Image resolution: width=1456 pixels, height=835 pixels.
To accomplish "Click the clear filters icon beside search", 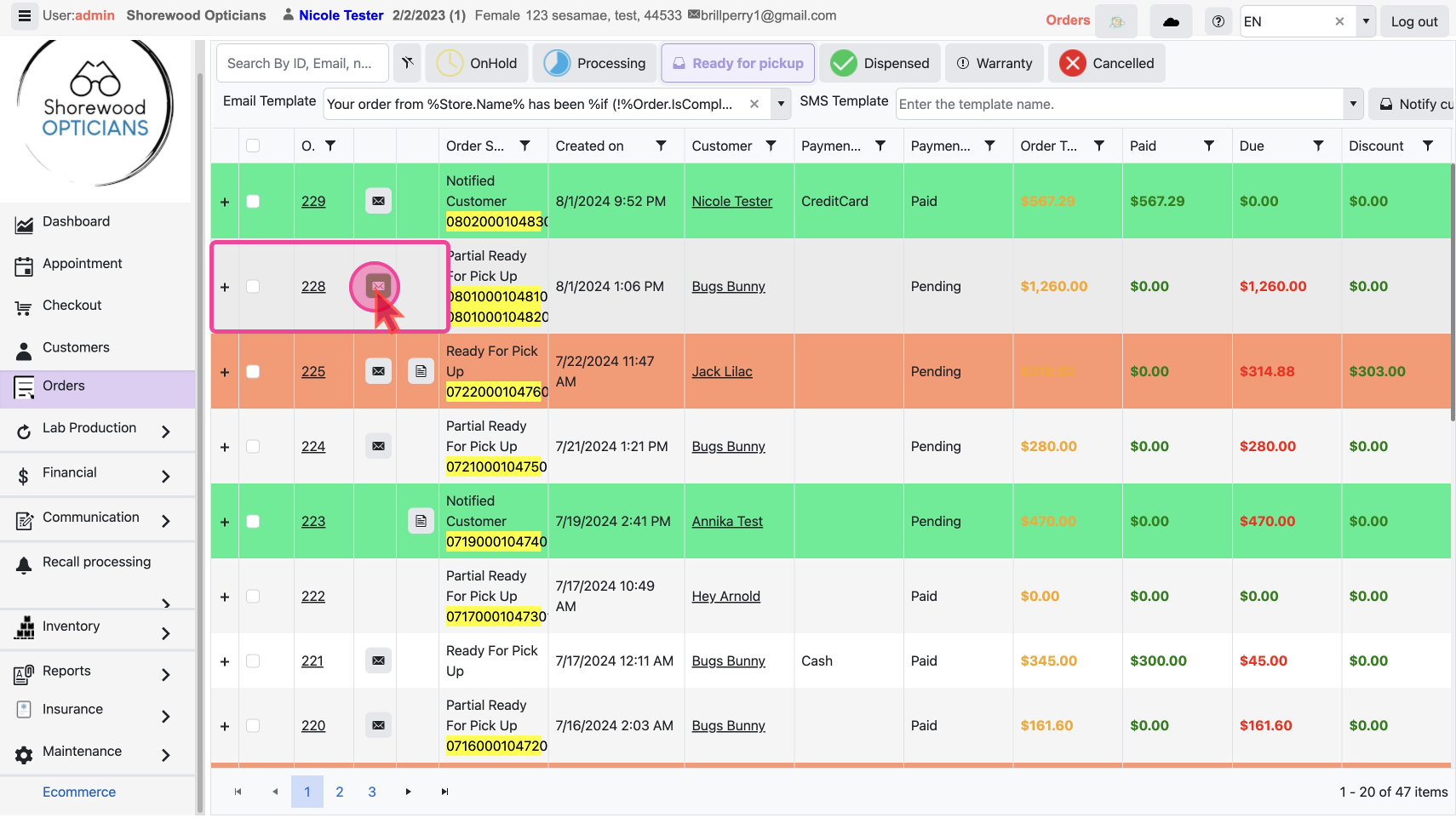I will click(408, 63).
